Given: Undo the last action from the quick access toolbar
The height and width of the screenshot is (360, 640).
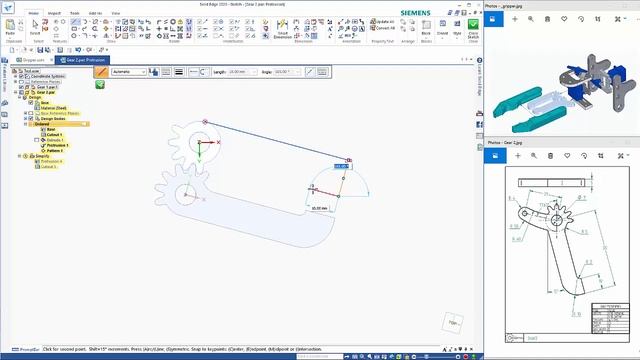Looking at the screenshot, I should coord(78,50).
